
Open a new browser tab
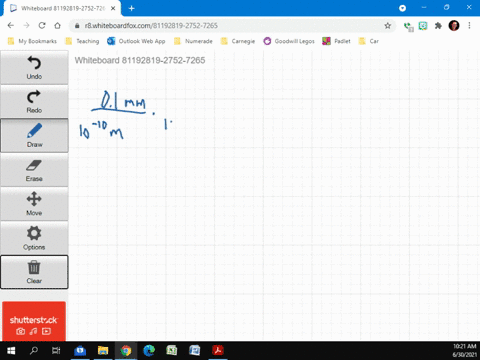pyautogui.click(x=132, y=8)
